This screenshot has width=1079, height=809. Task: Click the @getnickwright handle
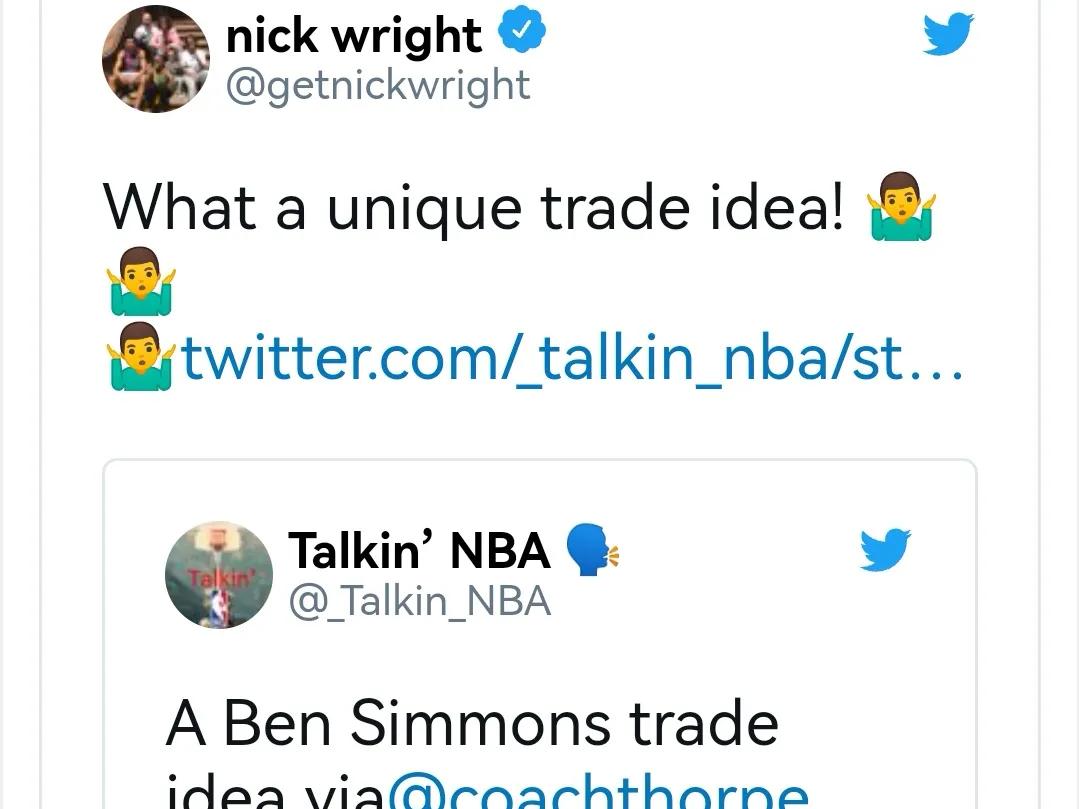pyautogui.click(x=378, y=87)
